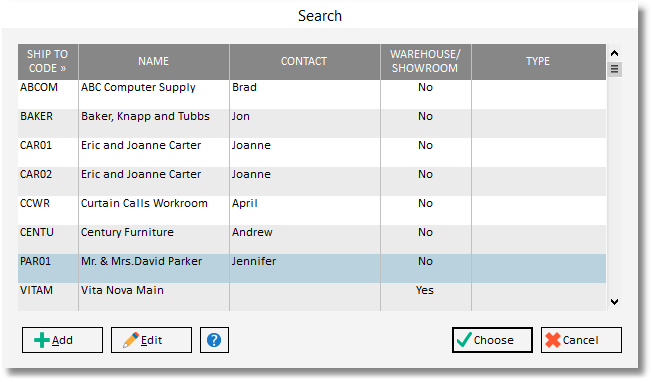This screenshot has width=652, height=382.
Task: Select the CAR02 ship to code row
Action: click(x=312, y=182)
